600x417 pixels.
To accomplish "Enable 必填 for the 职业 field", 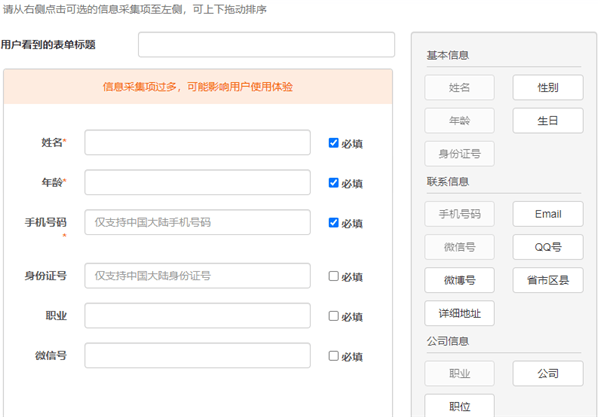I will pos(333,316).
